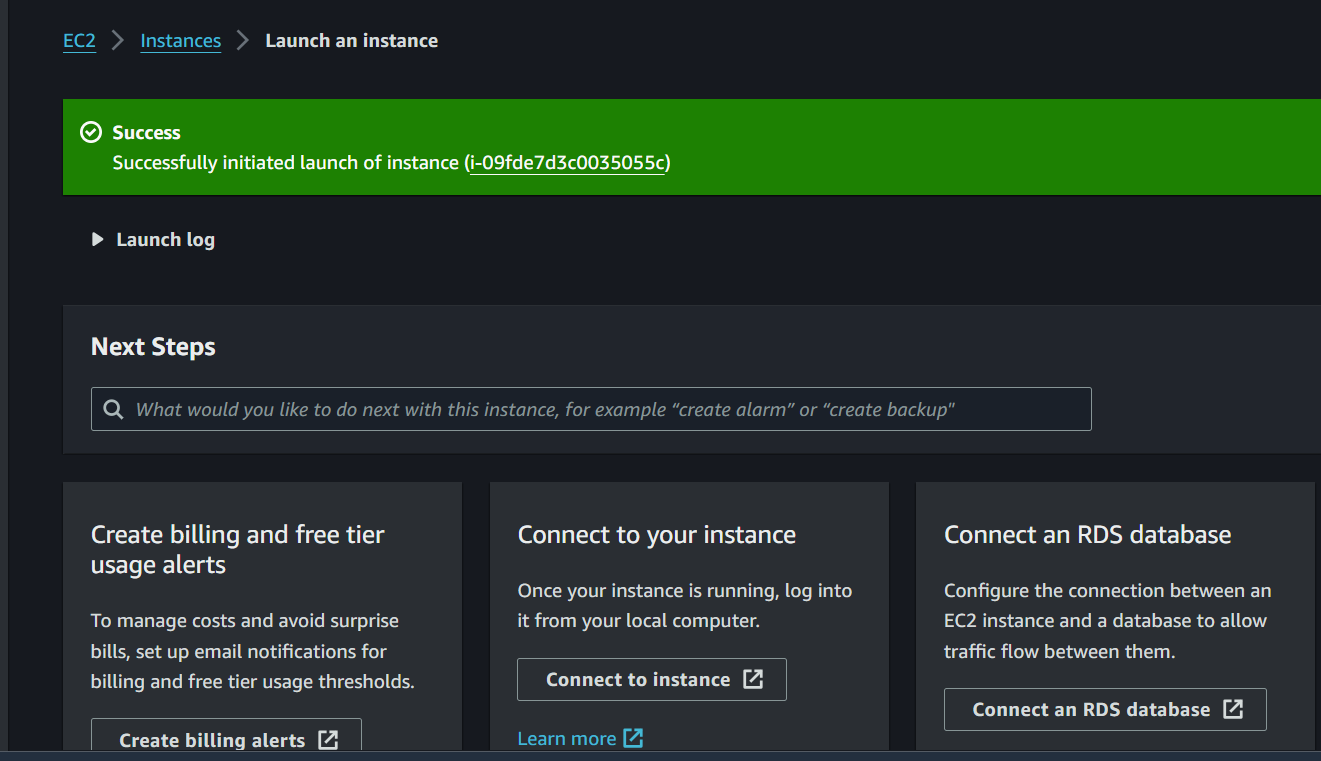Open the Learn more link

click(567, 739)
